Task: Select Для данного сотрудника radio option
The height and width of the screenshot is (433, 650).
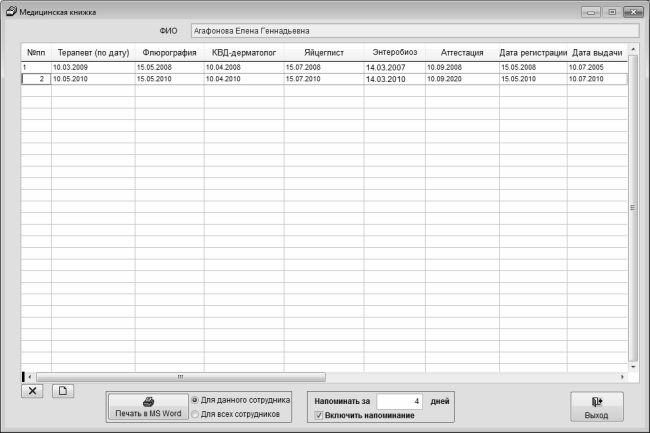Action: tap(195, 398)
